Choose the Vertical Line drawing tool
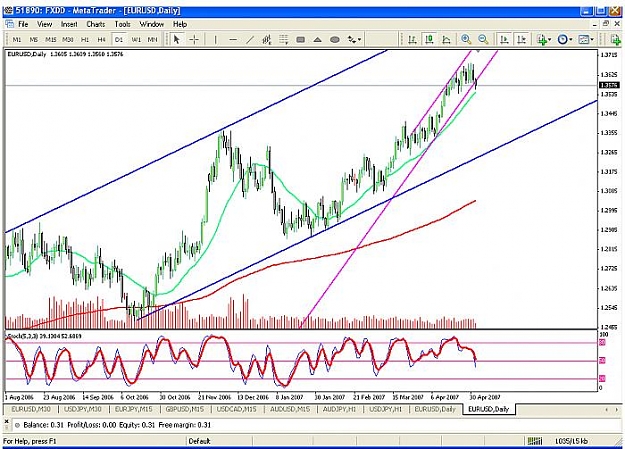Viewport: 625px width, 449px height. (216, 39)
